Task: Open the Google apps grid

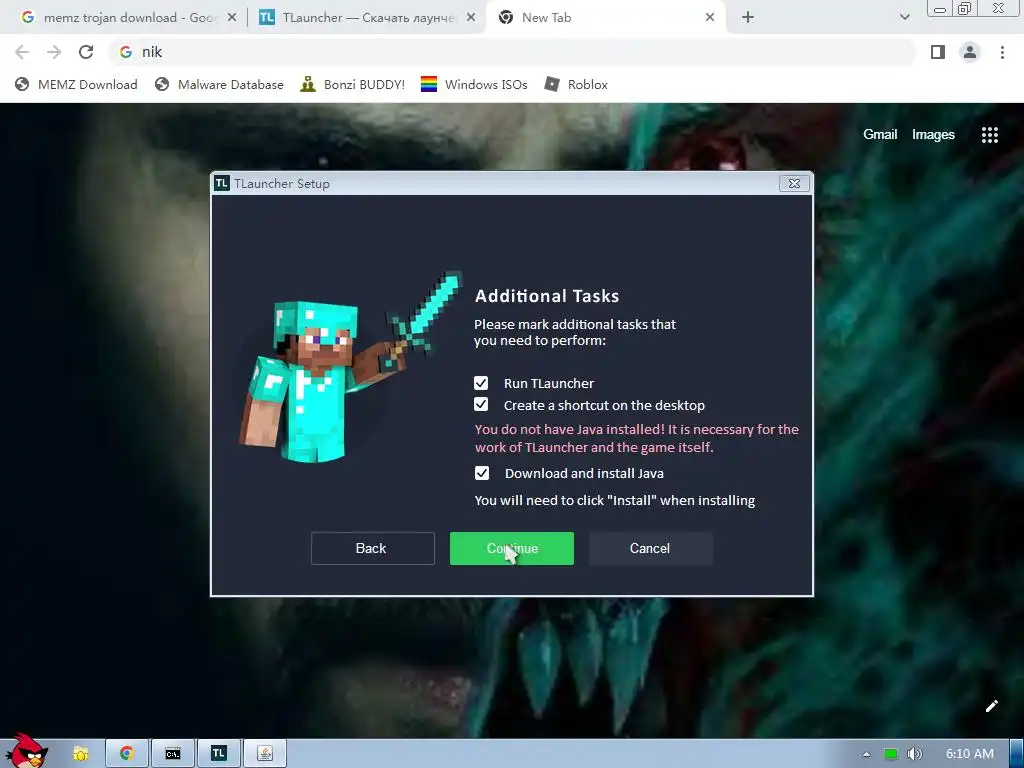Action: point(990,135)
